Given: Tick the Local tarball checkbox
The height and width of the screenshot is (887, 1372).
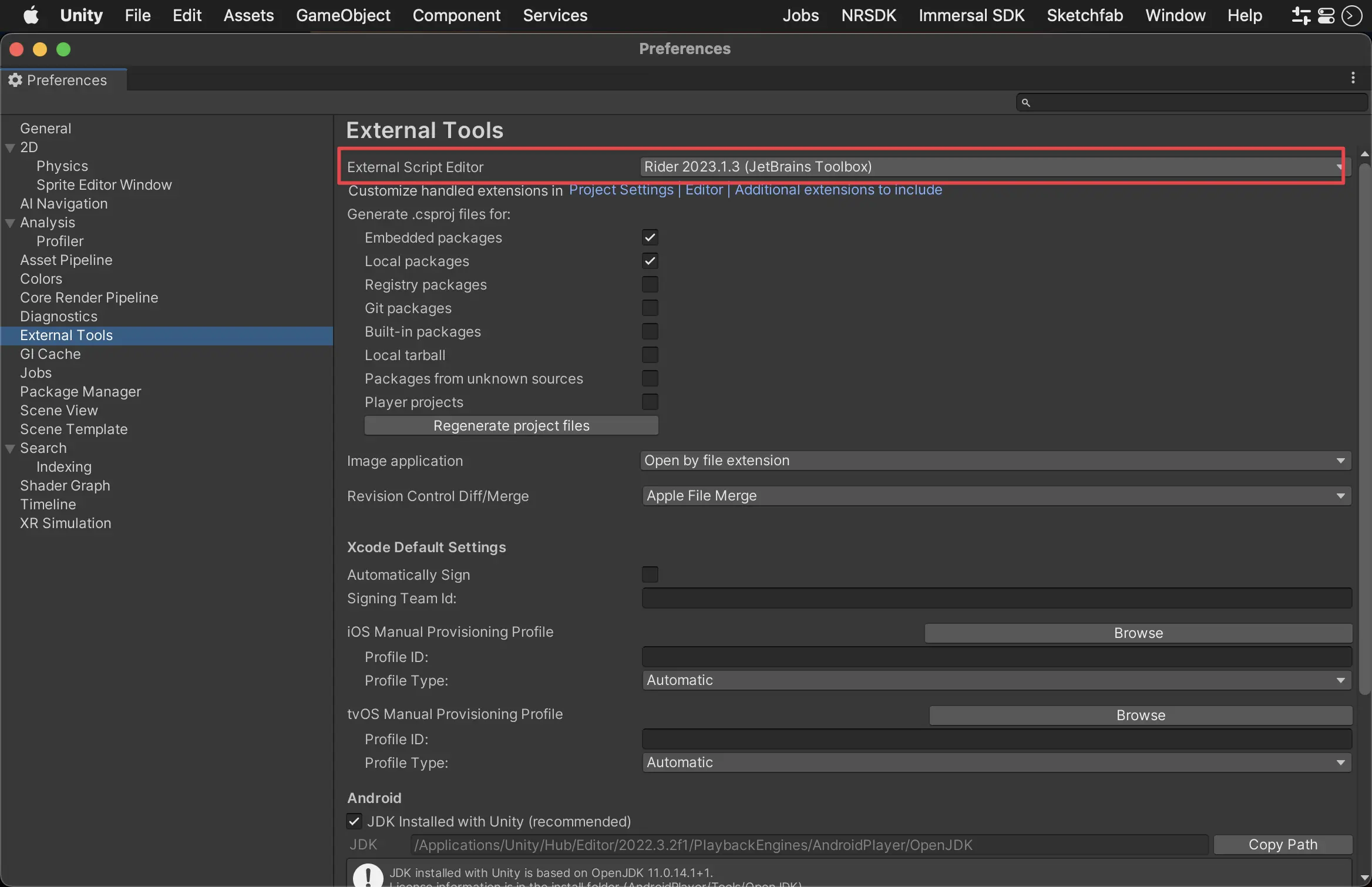Looking at the screenshot, I should point(650,355).
